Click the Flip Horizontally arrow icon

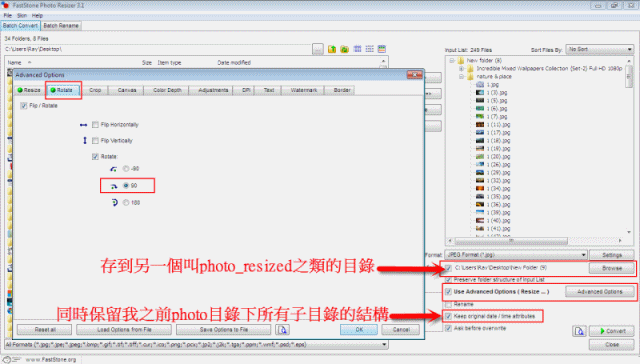84,125
